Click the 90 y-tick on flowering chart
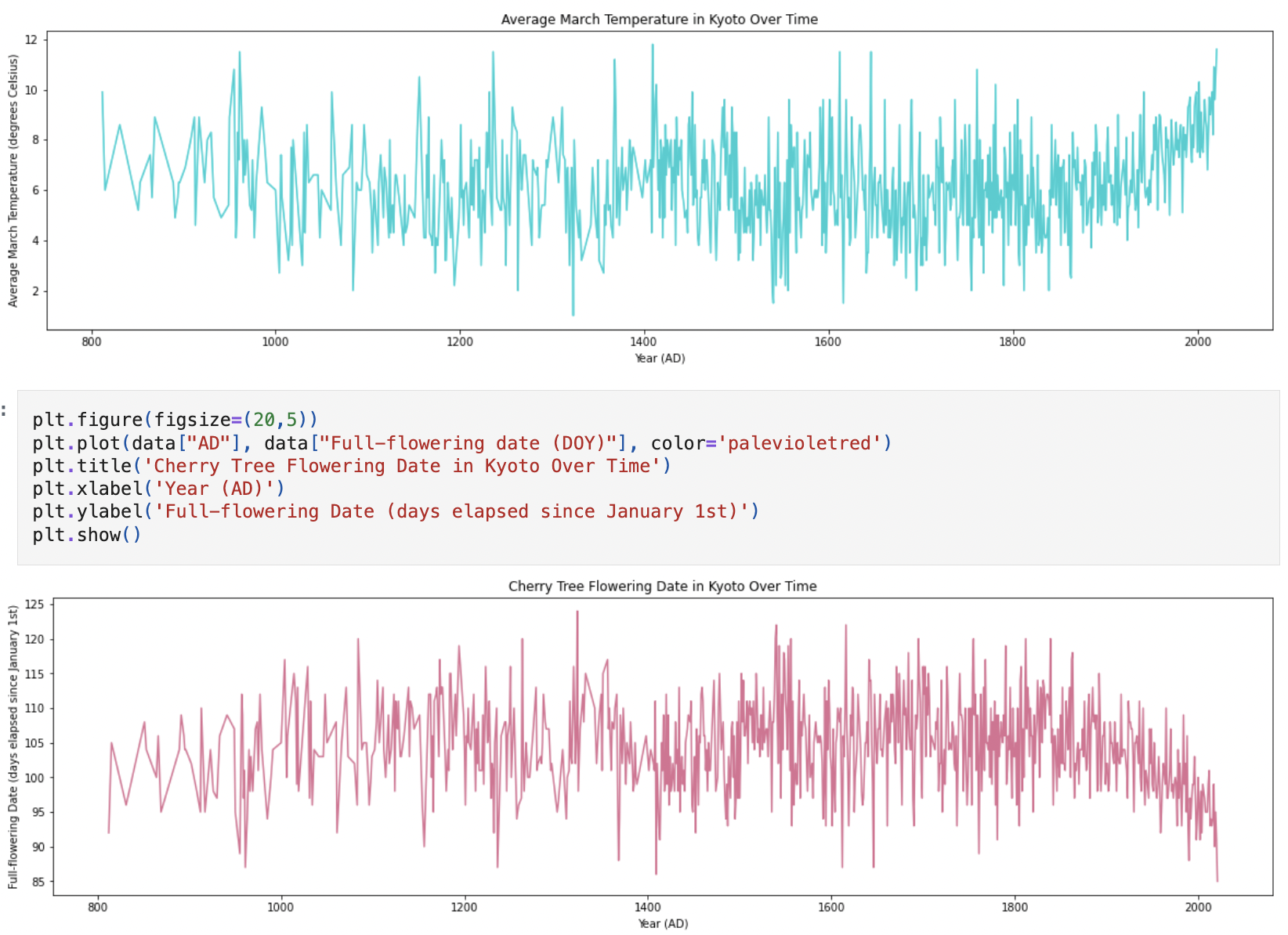 click(x=38, y=847)
